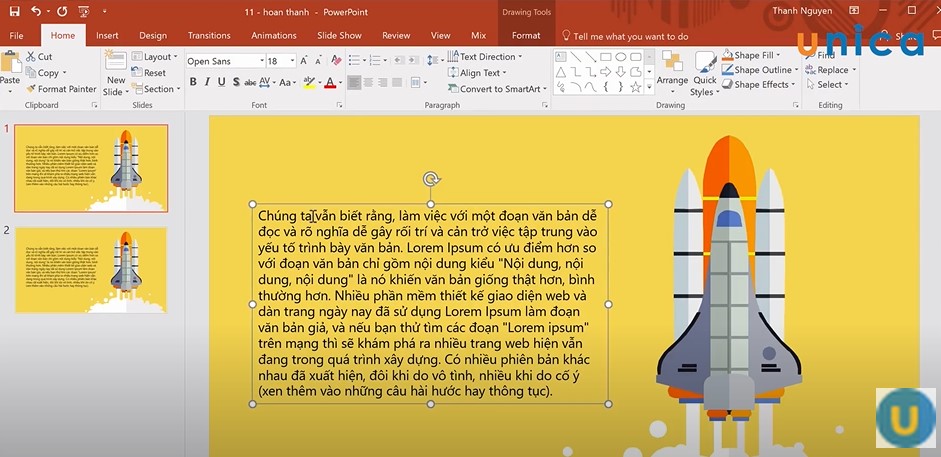The height and width of the screenshot is (457, 941).
Task: Switch to the Animations tab
Action: point(274,35)
